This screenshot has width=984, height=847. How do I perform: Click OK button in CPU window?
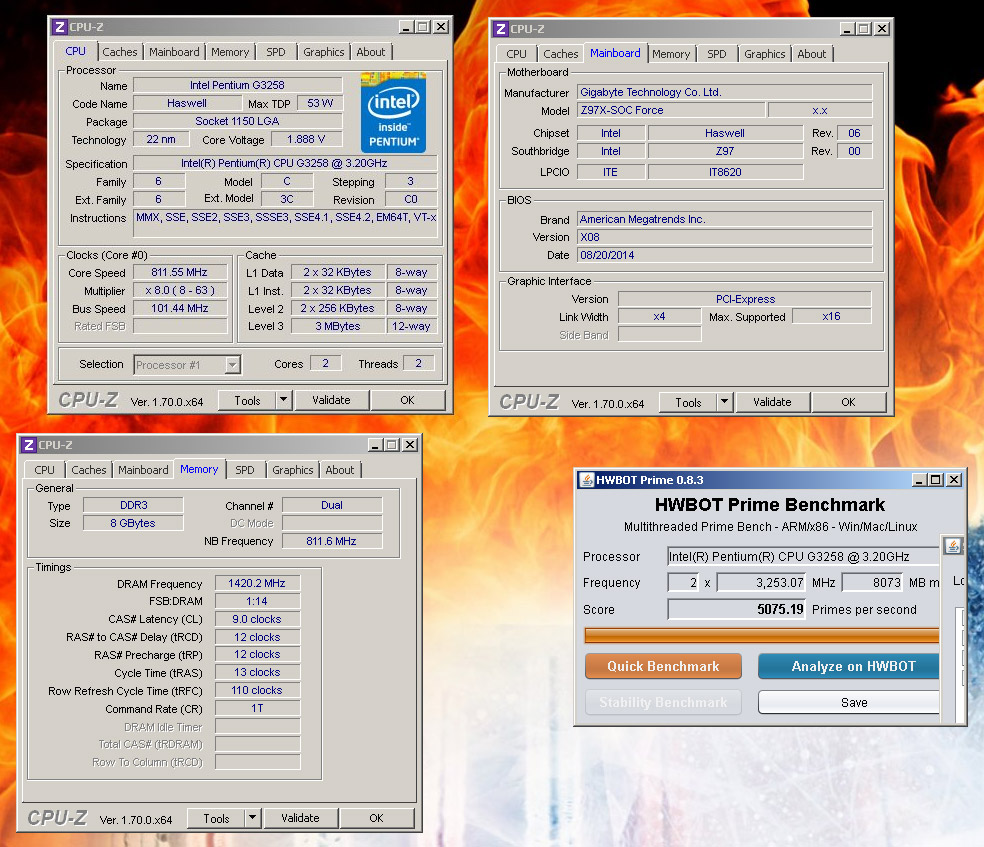tap(407, 400)
